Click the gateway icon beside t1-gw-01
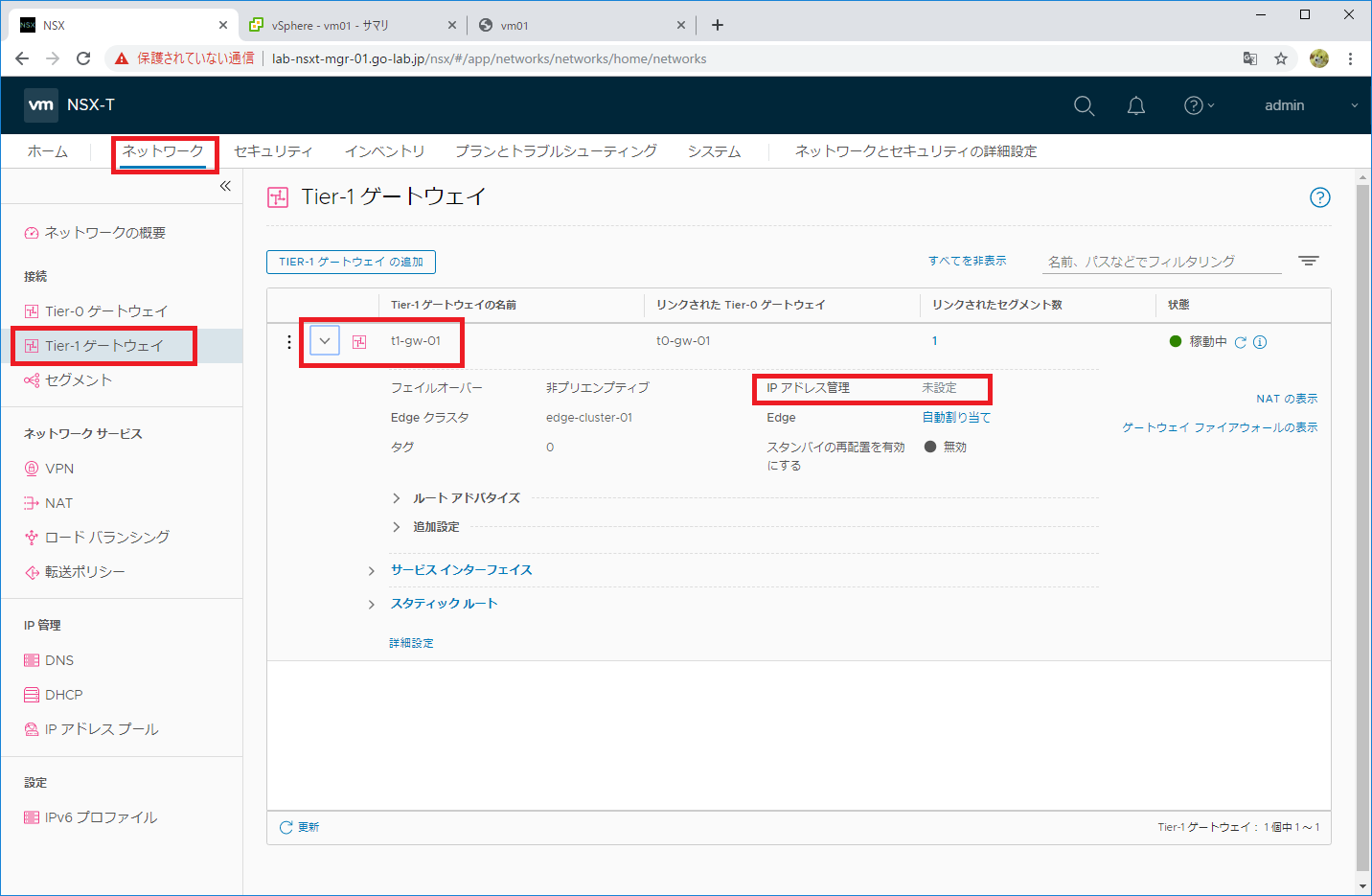Image resolution: width=1372 pixels, height=896 pixels. coord(359,341)
